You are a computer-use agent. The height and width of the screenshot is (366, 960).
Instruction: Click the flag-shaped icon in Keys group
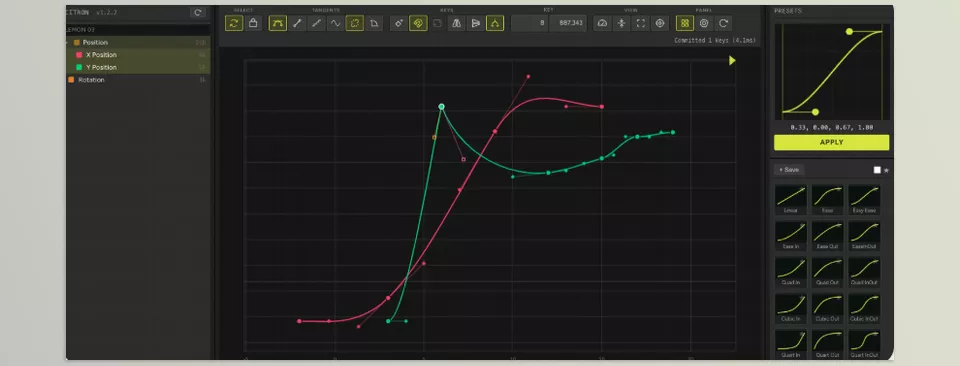476,23
